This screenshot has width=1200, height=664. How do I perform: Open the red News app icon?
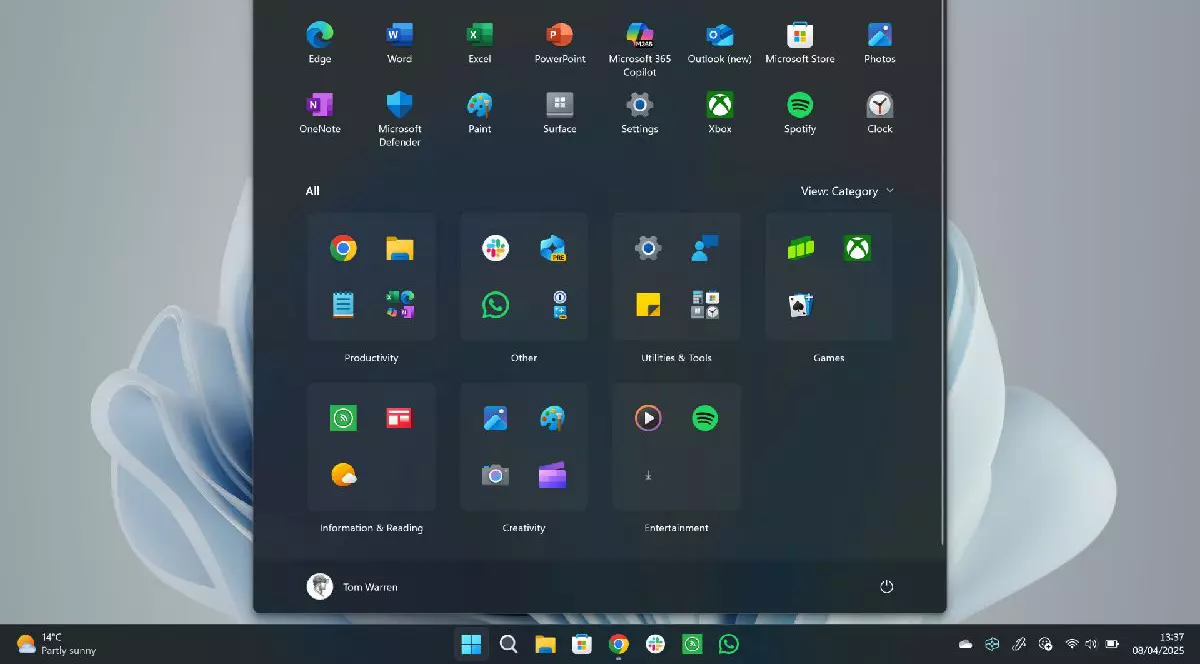point(400,418)
